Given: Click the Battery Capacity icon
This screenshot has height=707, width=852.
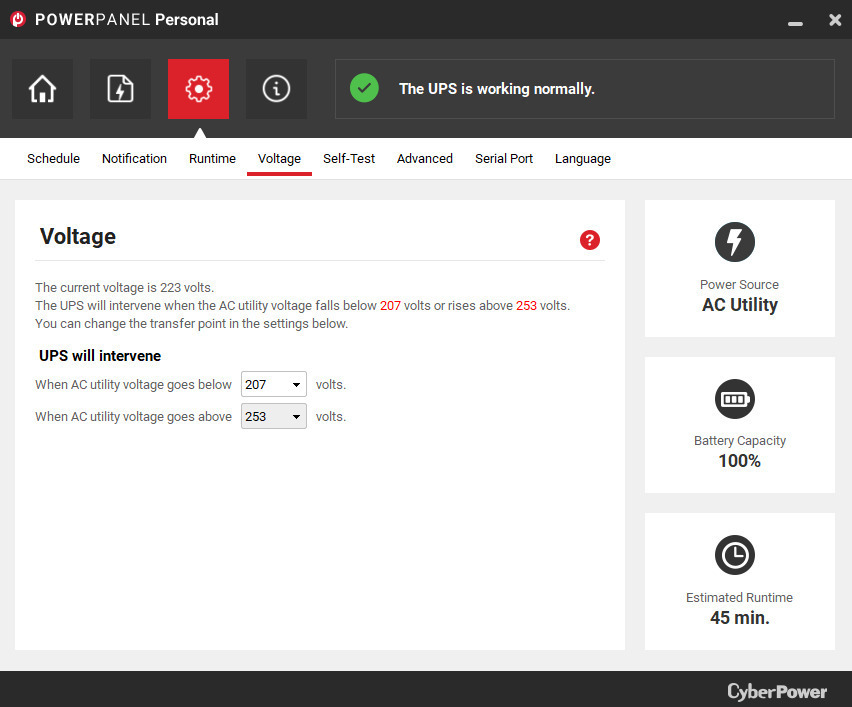Looking at the screenshot, I should click(x=735, y=399).
